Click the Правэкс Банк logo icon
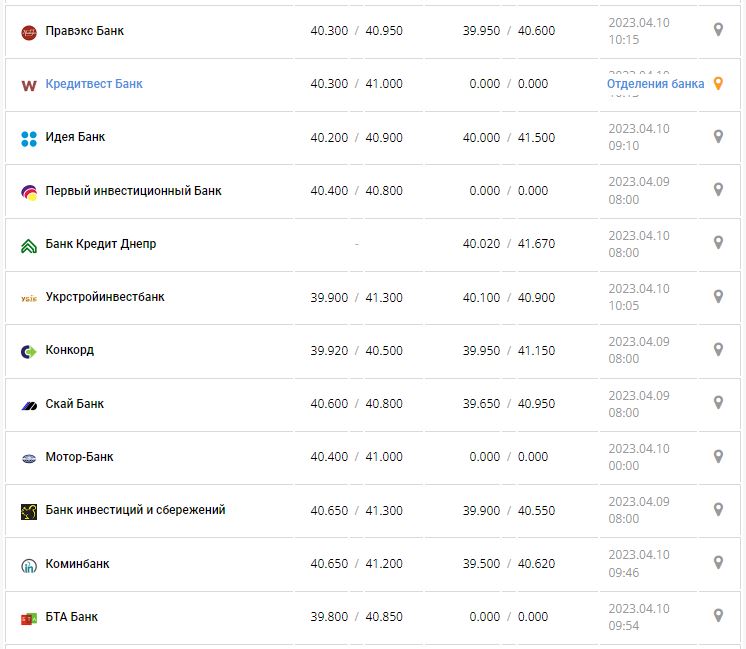Viewport: 746px width, 649px height. pos(29,32)
